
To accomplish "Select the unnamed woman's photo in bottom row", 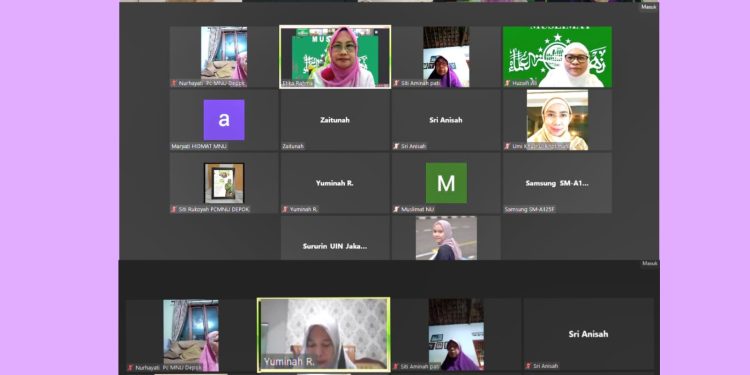I will tap(446, 238).
